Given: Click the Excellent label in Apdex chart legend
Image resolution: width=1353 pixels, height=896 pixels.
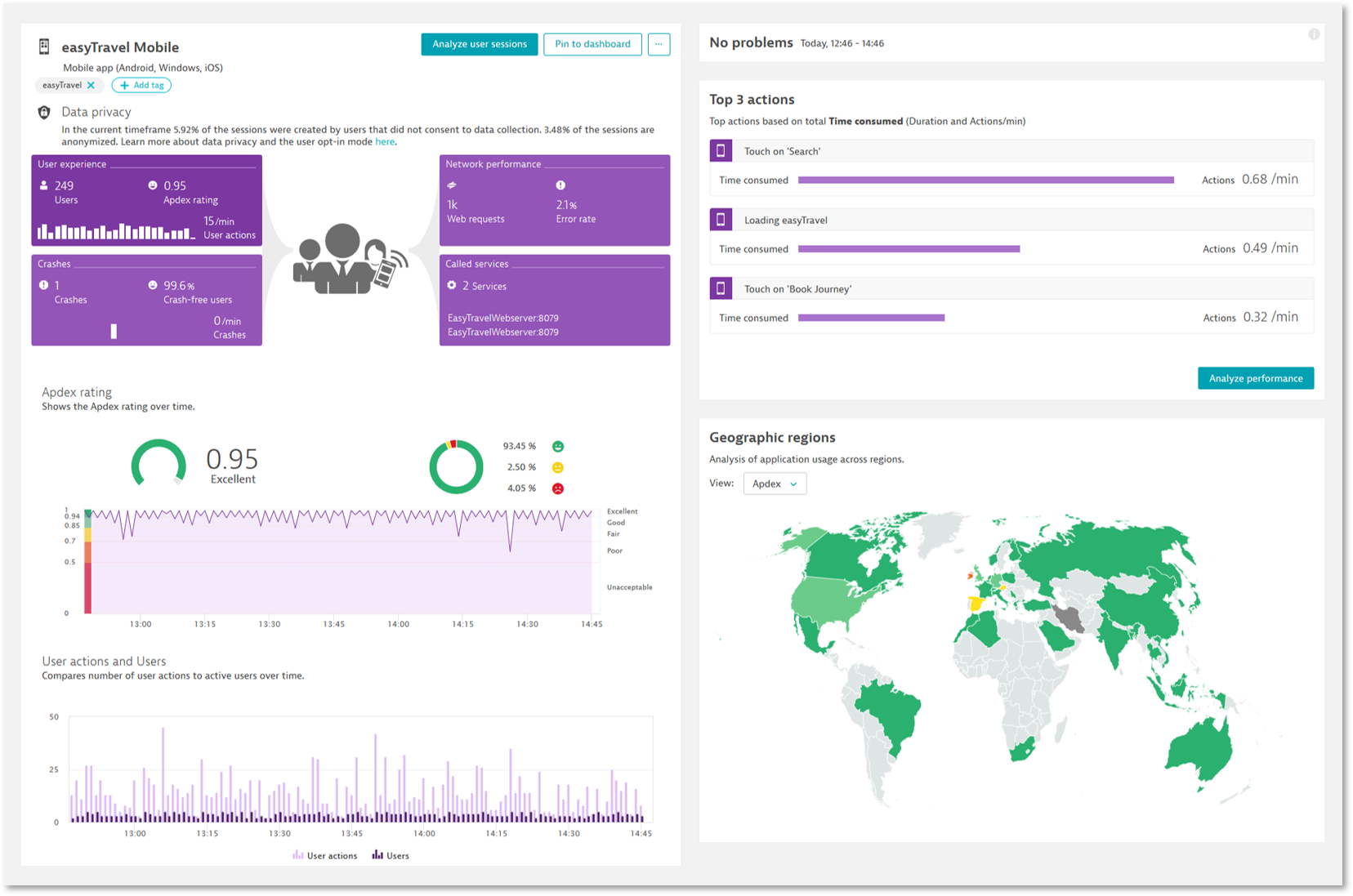Looking at the screenshot, I should pyautogui.click(x=622, y=511).
